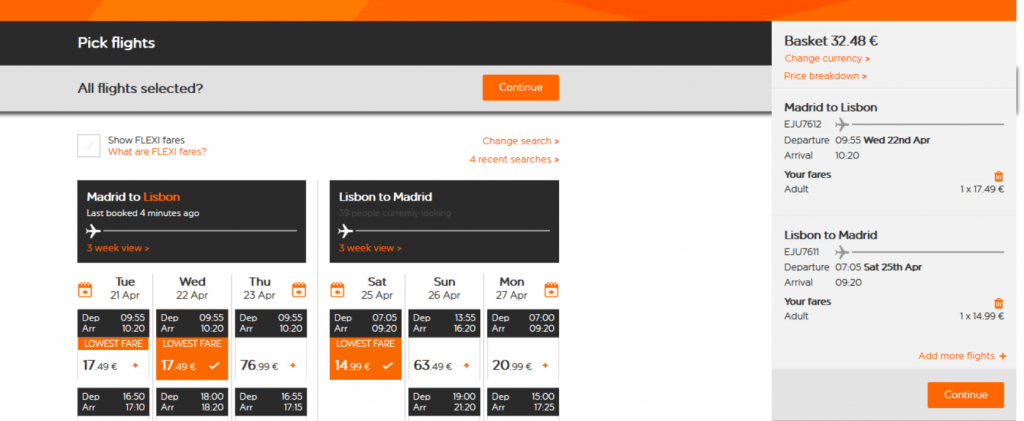Click plus icon on Mon 20.99 € fare

(x=544, y=365)
